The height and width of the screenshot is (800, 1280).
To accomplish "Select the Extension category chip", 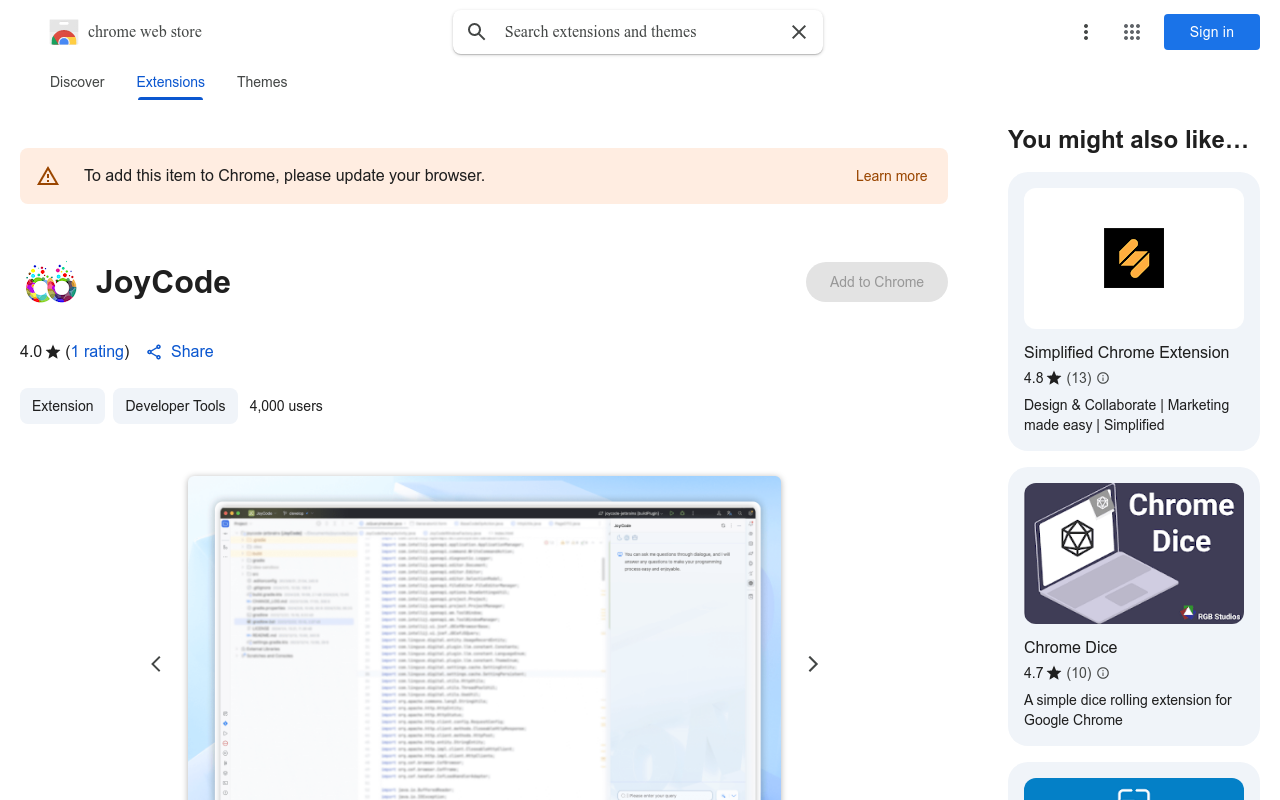I will (62, 406).
